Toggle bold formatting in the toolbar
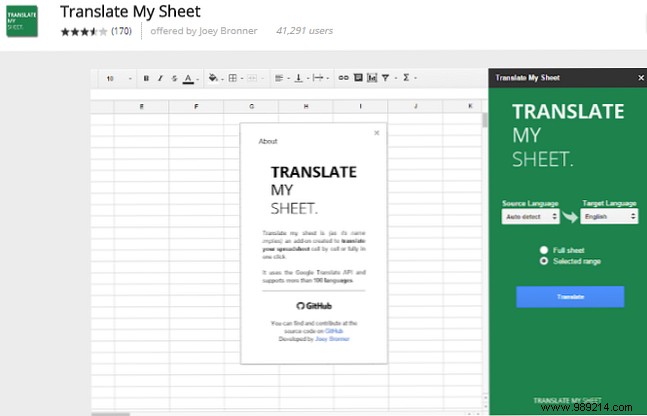This screenshot has width=647, height=416. click(146, 78)
